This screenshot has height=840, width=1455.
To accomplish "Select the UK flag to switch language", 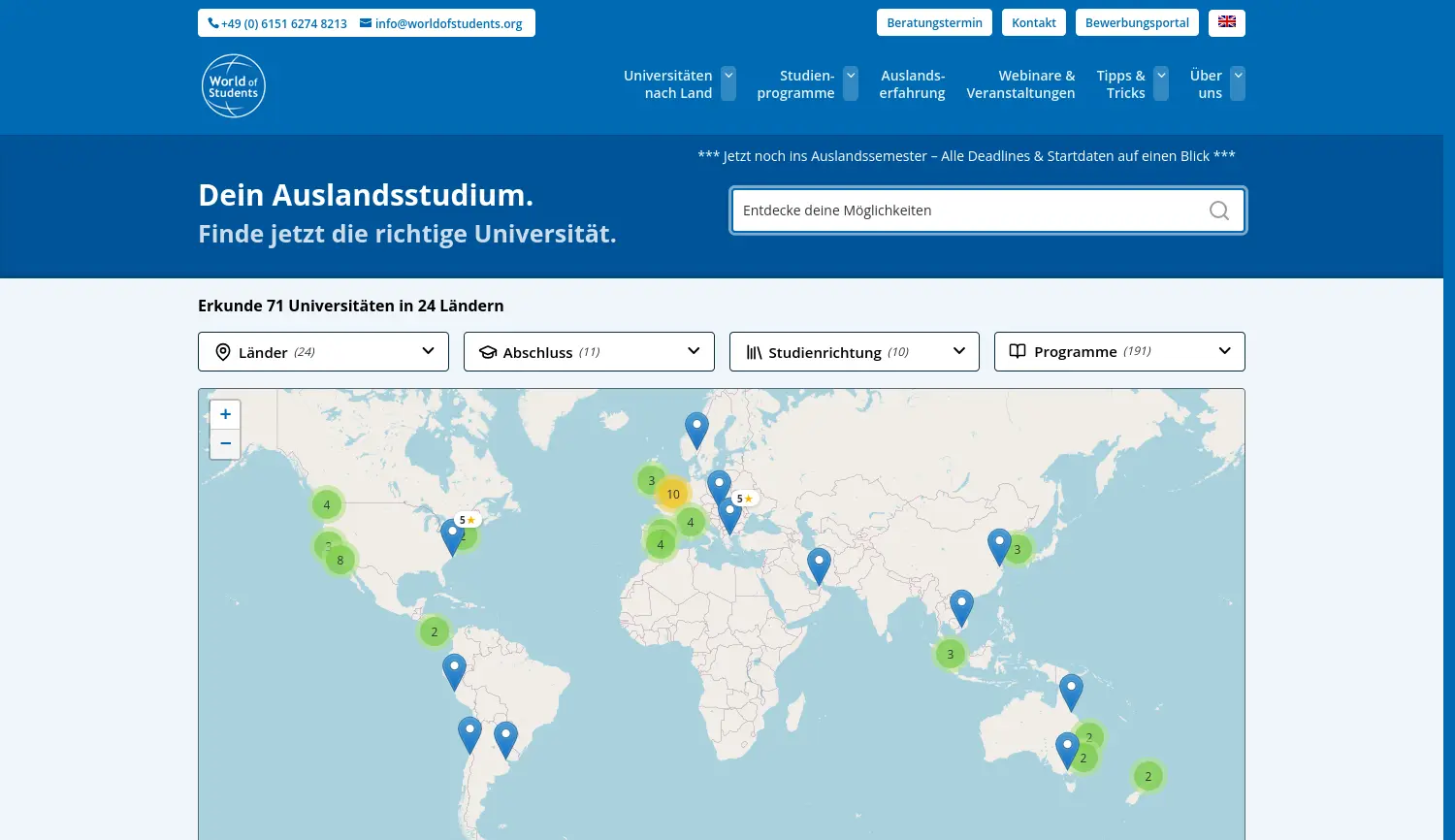I will pyautogui.click(x=1226, y=22).
